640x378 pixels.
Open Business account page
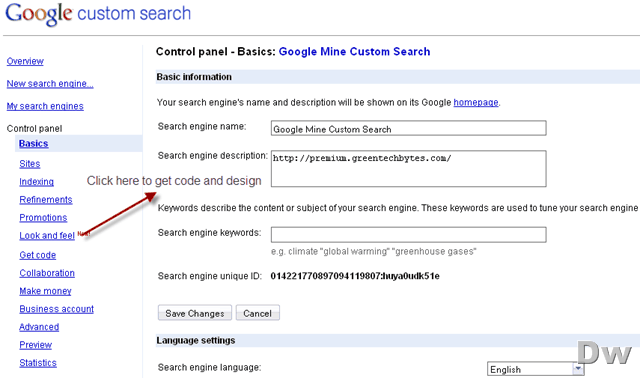pos(56,309)
